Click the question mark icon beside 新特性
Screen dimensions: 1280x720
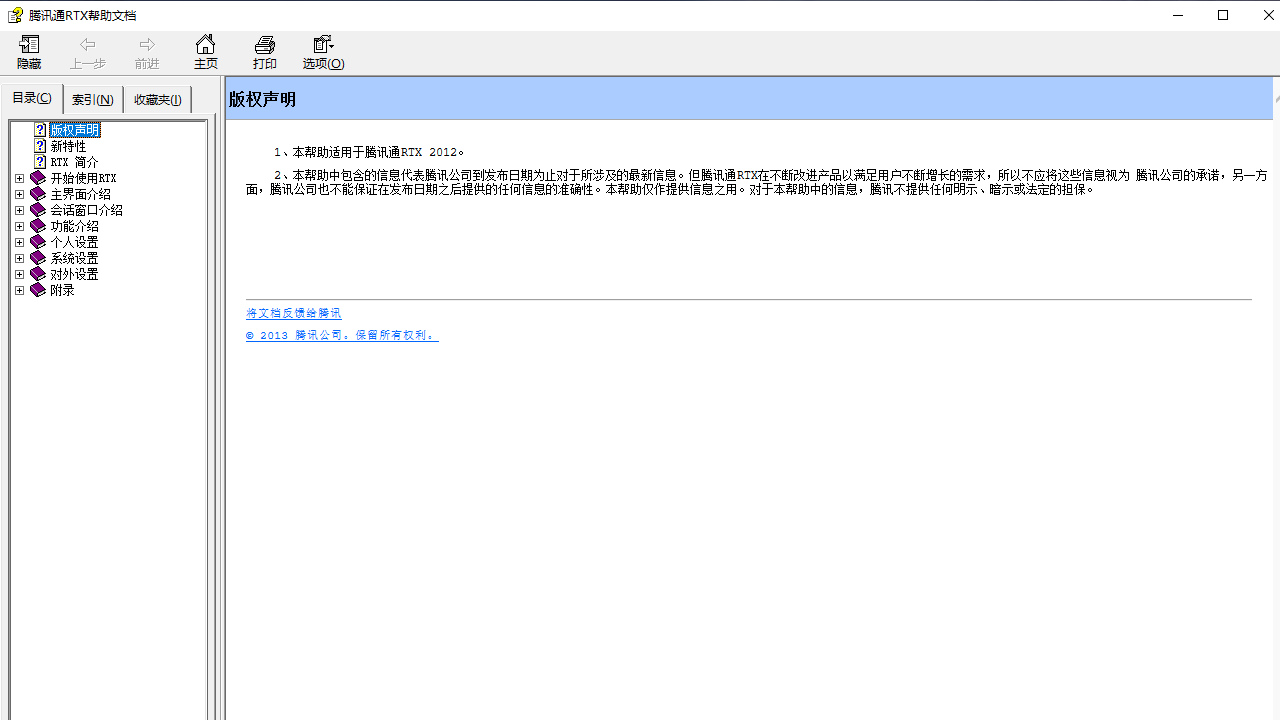point(39,145)
